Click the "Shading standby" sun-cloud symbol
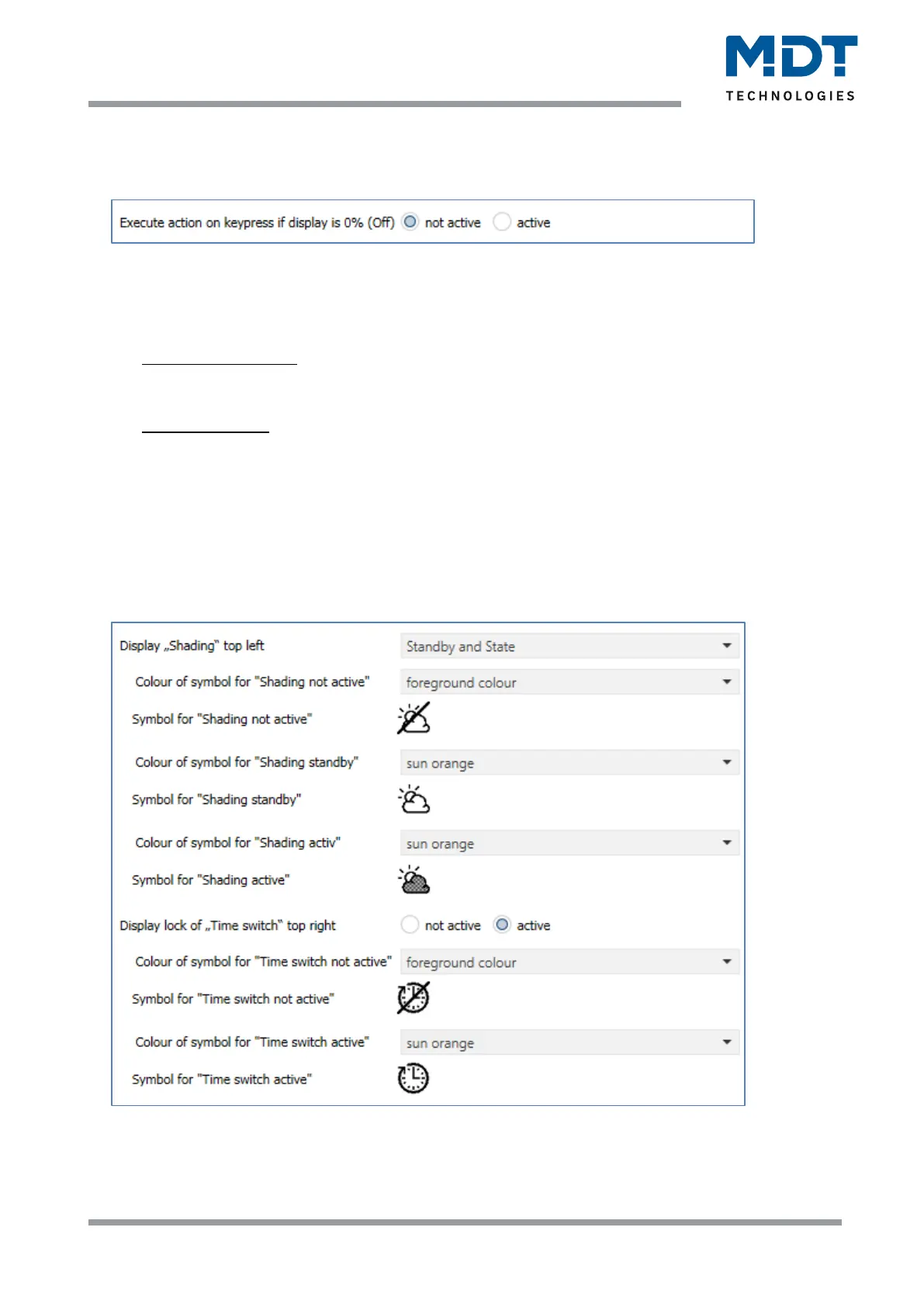Screen dimensions: 924x1307 click(x=414, y=799)
